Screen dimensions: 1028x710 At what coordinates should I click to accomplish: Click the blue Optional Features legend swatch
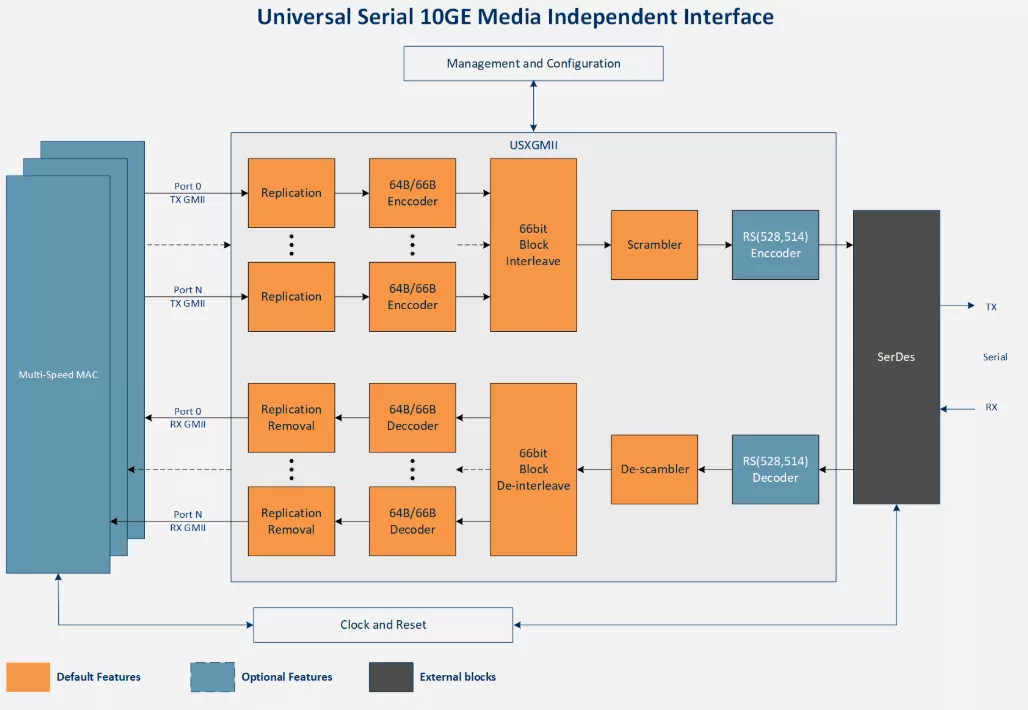[212, 677]
